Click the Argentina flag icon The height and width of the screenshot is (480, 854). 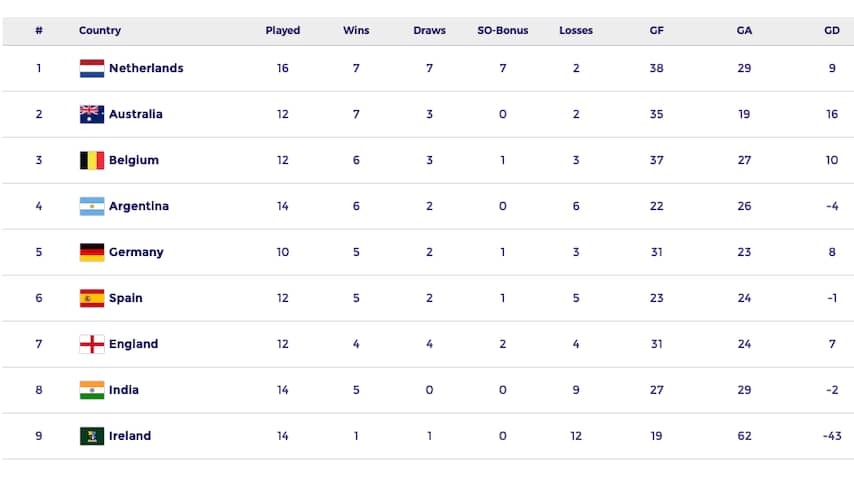pos(92,206)
